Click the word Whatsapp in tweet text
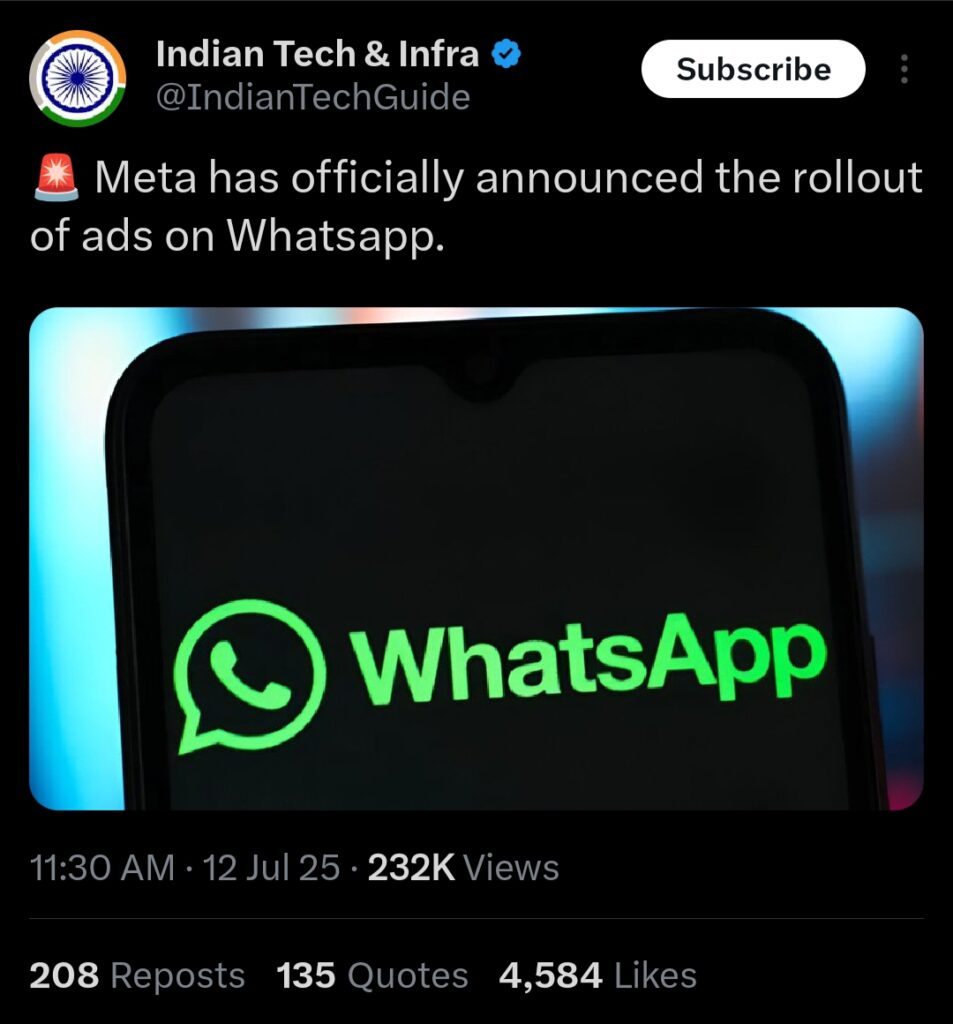The width and height of the screenshot is (953, 1024). point(336,235)
